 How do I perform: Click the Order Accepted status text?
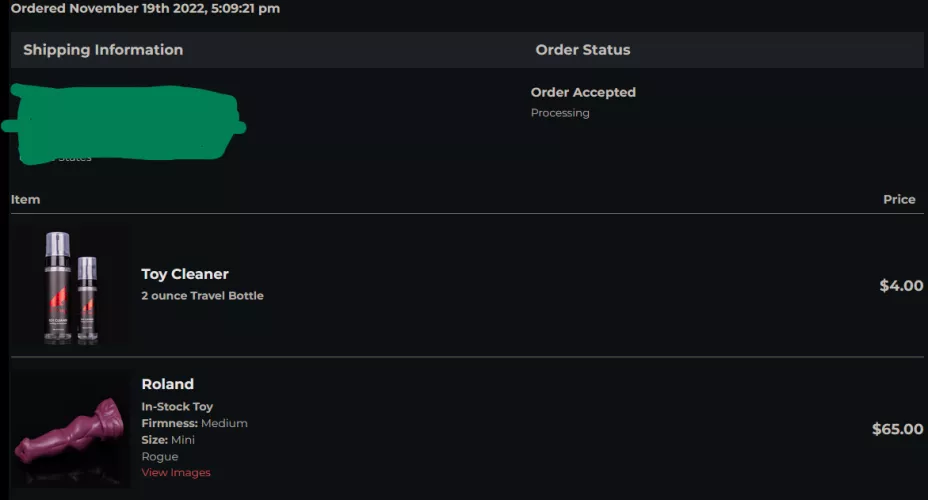tap(583, 92)
